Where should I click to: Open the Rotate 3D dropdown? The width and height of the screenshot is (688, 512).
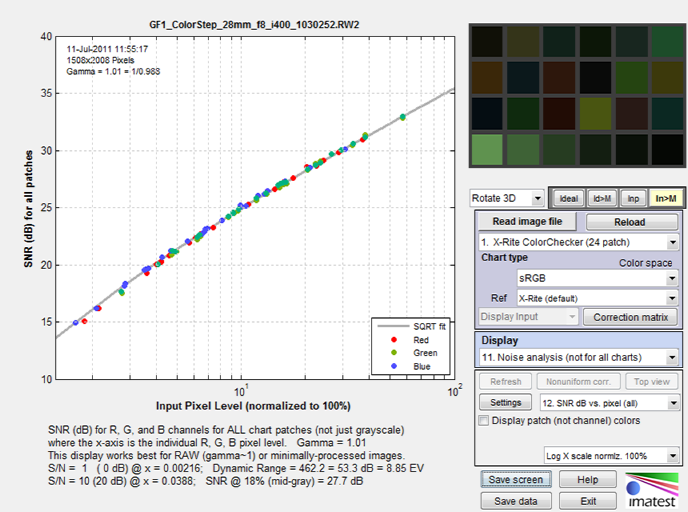pyautogui.click(x=507, y=198)
